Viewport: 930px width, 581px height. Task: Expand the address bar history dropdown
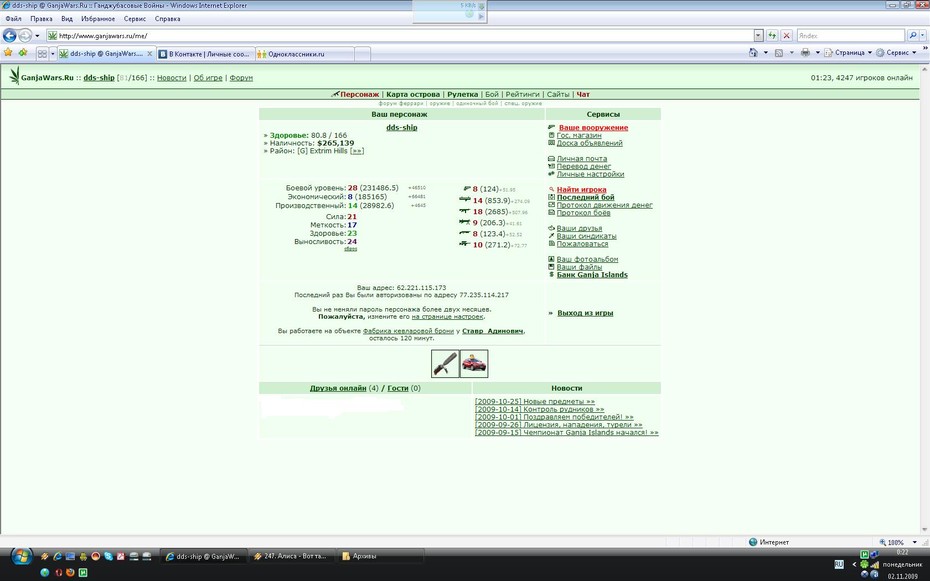tap(758, 36)
